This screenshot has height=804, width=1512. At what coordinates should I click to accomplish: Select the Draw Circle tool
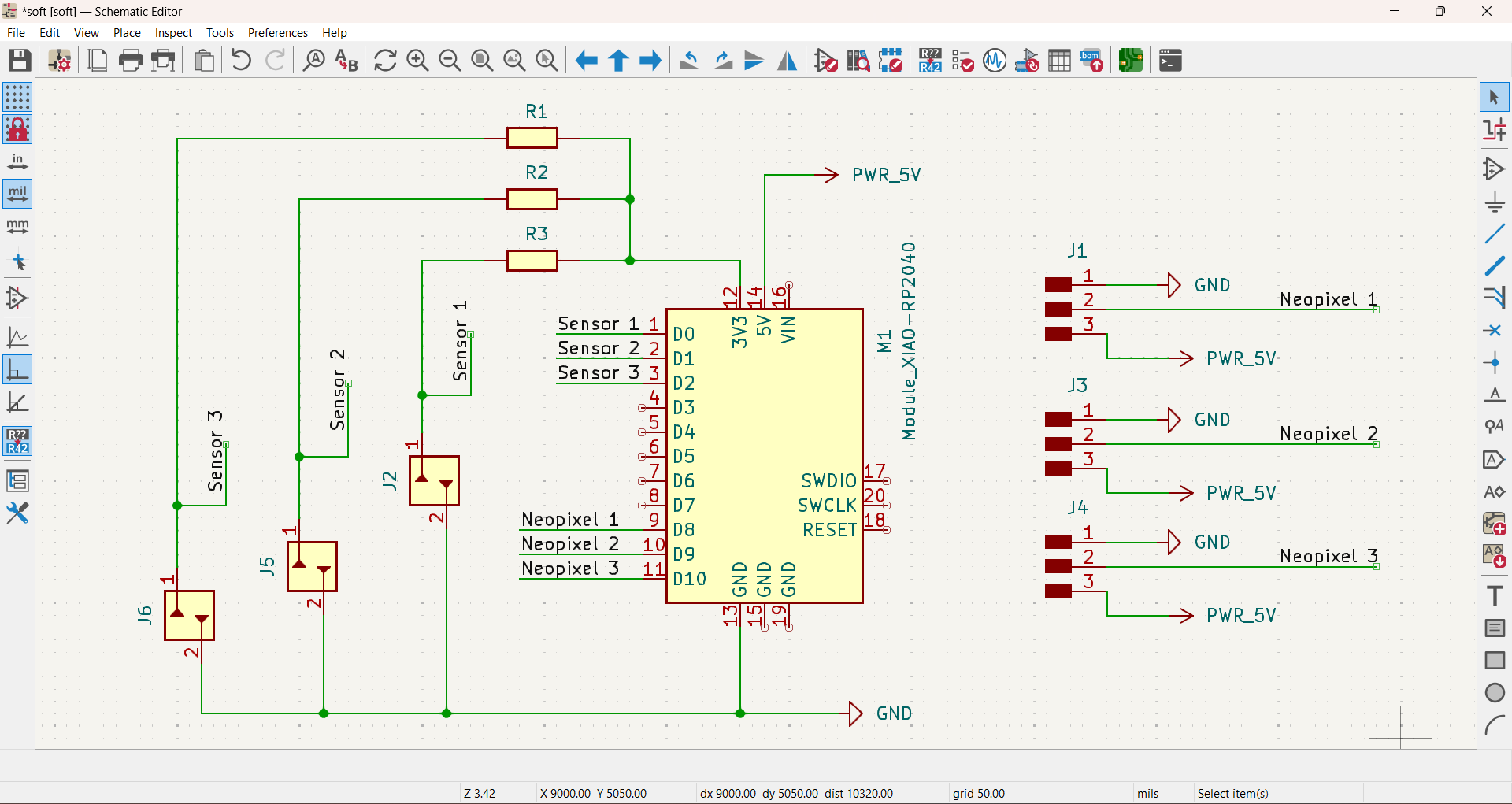[1495, 692]
